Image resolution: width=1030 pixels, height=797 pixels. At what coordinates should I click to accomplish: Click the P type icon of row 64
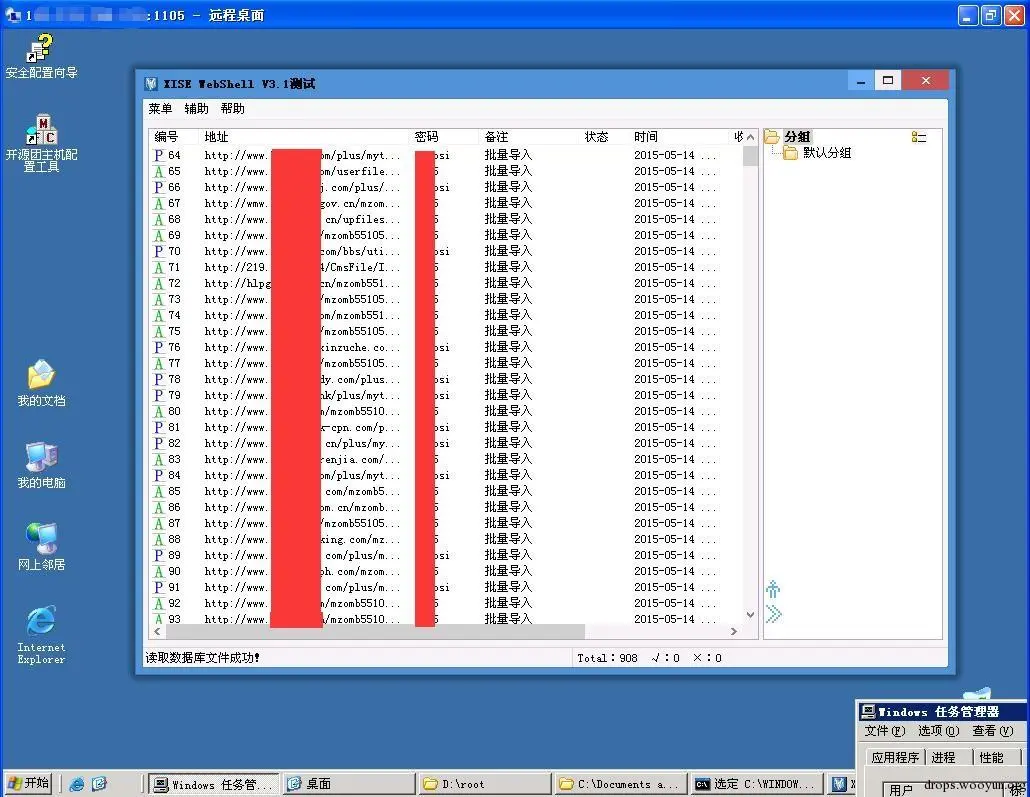(x=159, y=155)
